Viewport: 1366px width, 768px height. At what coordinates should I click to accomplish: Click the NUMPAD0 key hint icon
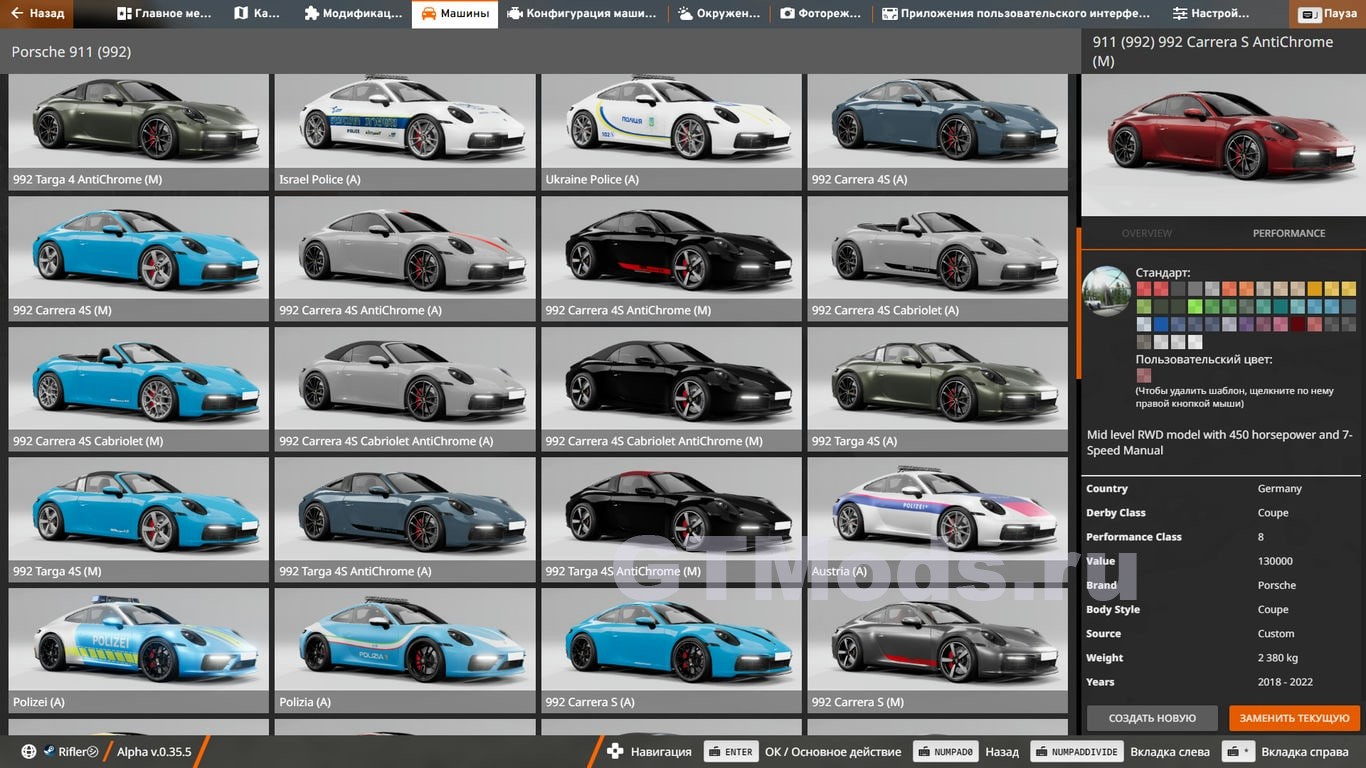point(945,752)
